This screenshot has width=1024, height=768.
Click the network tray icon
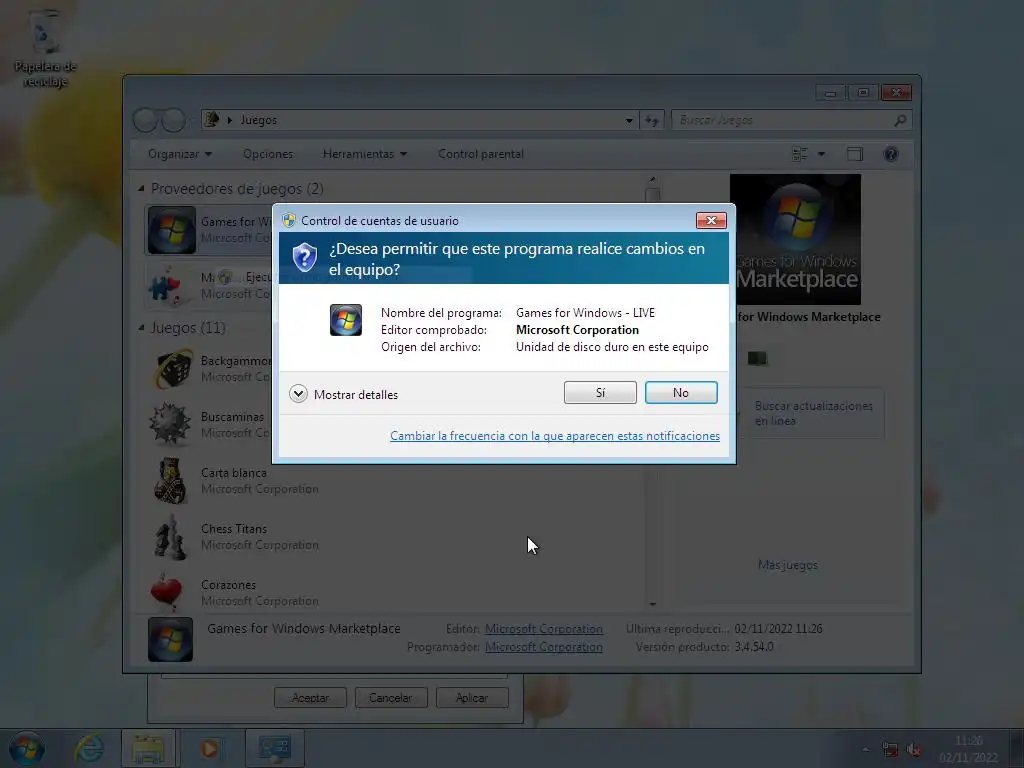889,749
